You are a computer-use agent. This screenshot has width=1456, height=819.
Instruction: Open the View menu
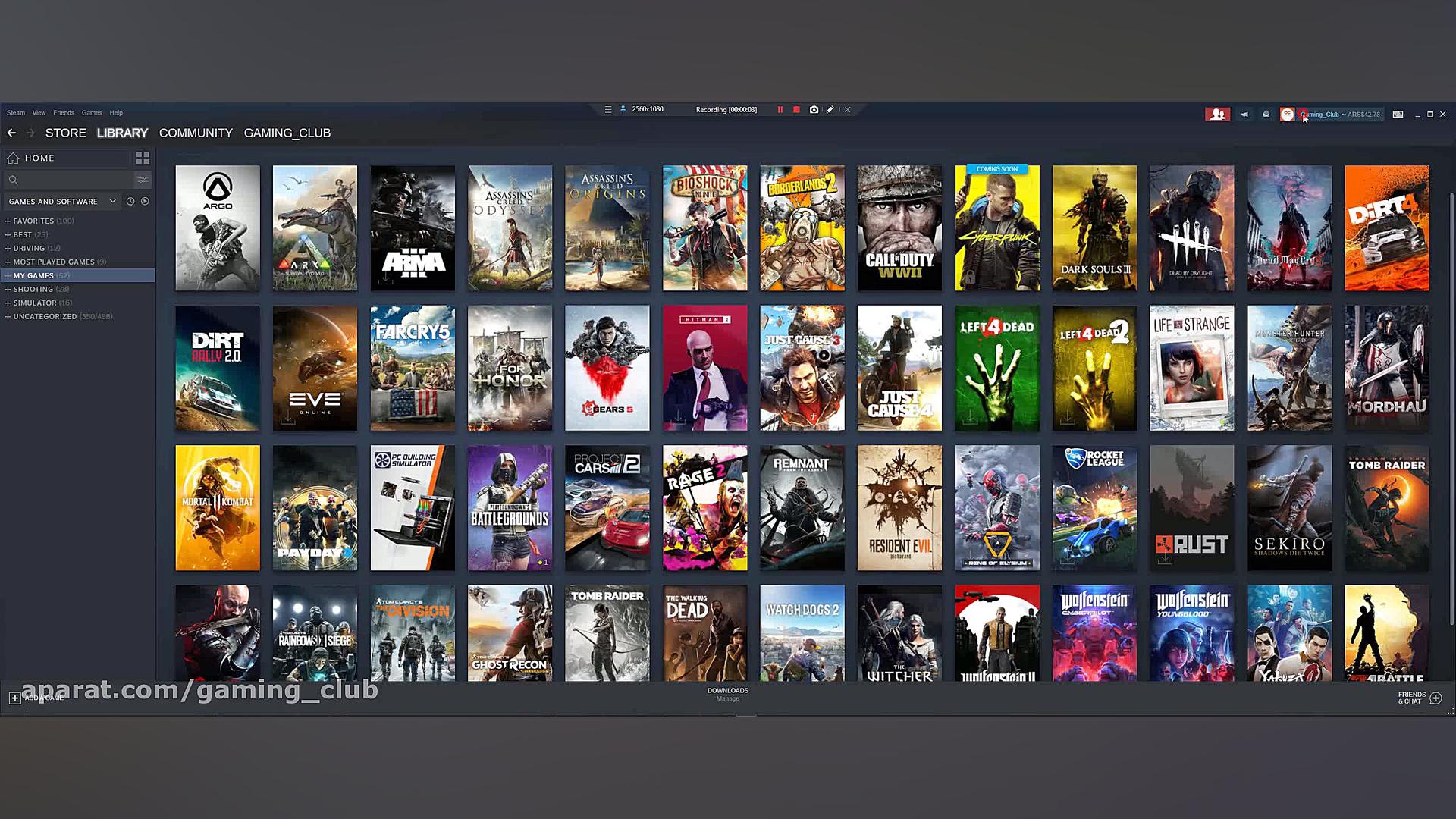(x=39, y=112)
